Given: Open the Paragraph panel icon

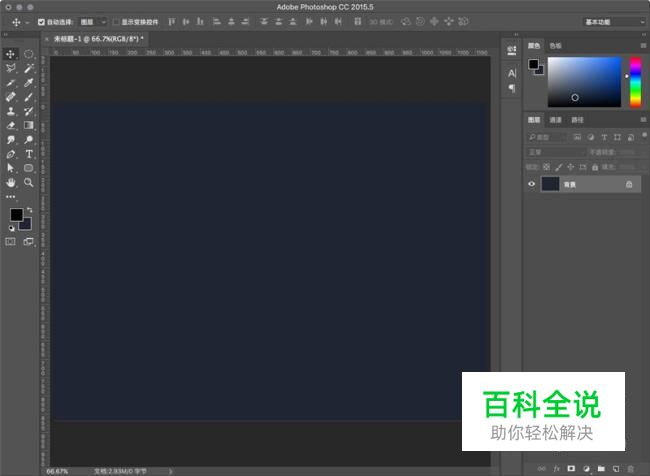Looking at the screenshot, I should tap(512, 88).
